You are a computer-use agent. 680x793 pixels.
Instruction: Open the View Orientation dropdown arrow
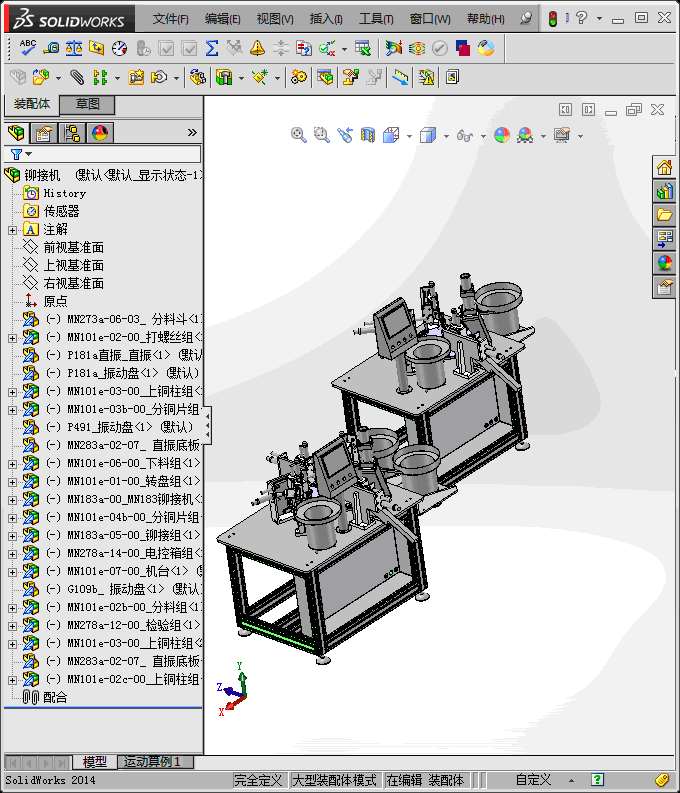[410, 136]
